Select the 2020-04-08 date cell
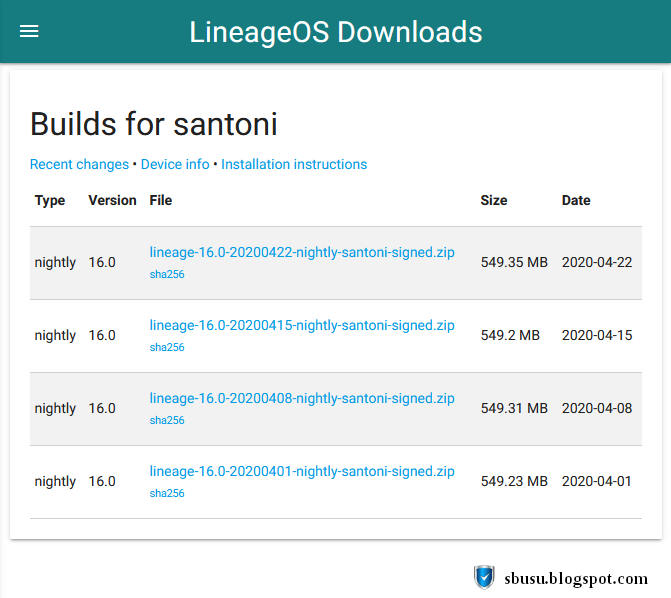Screen dimensions: 671x598 pos(597,408)
